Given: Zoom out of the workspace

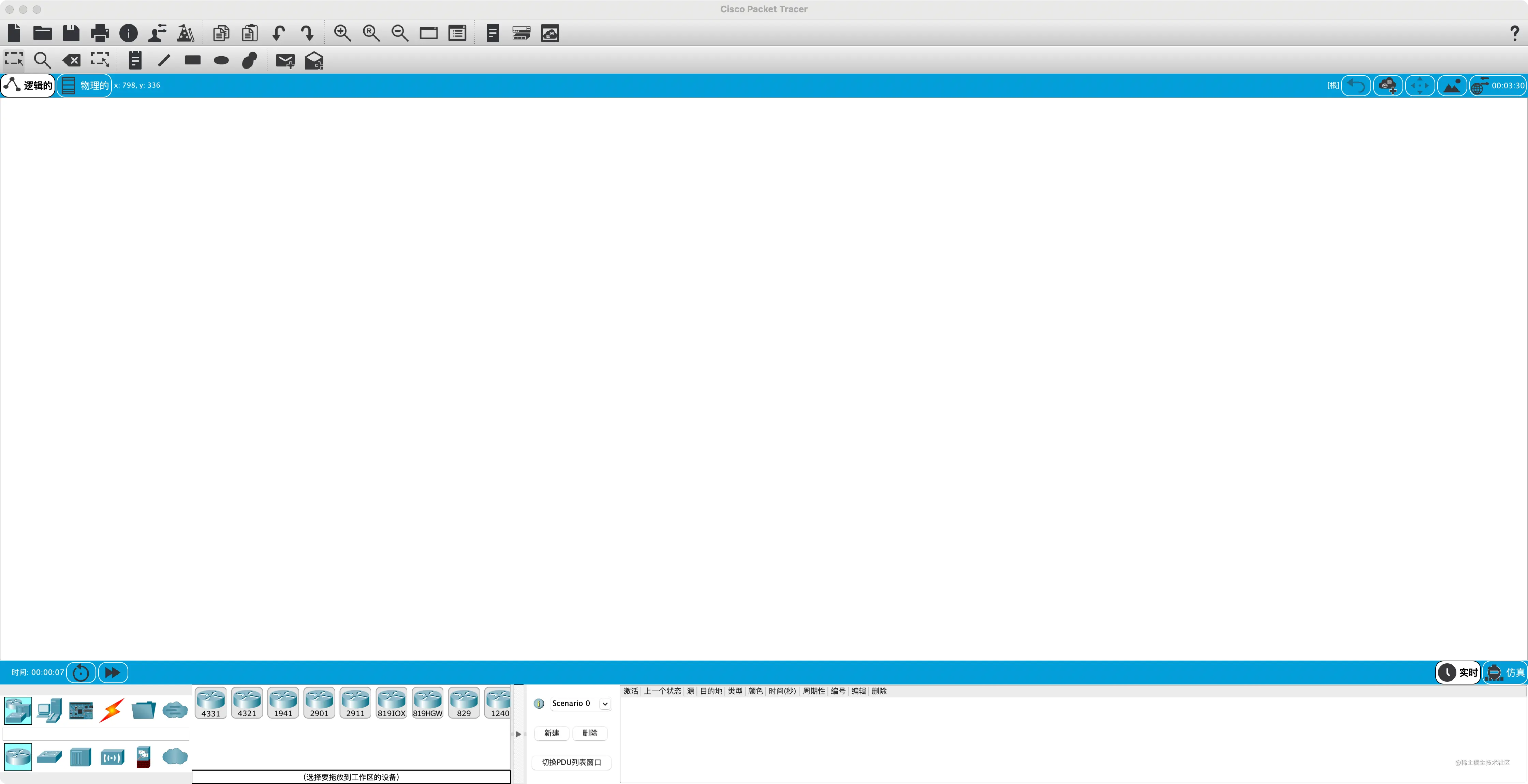Looking at the screenshot, I should pos(400,33).
